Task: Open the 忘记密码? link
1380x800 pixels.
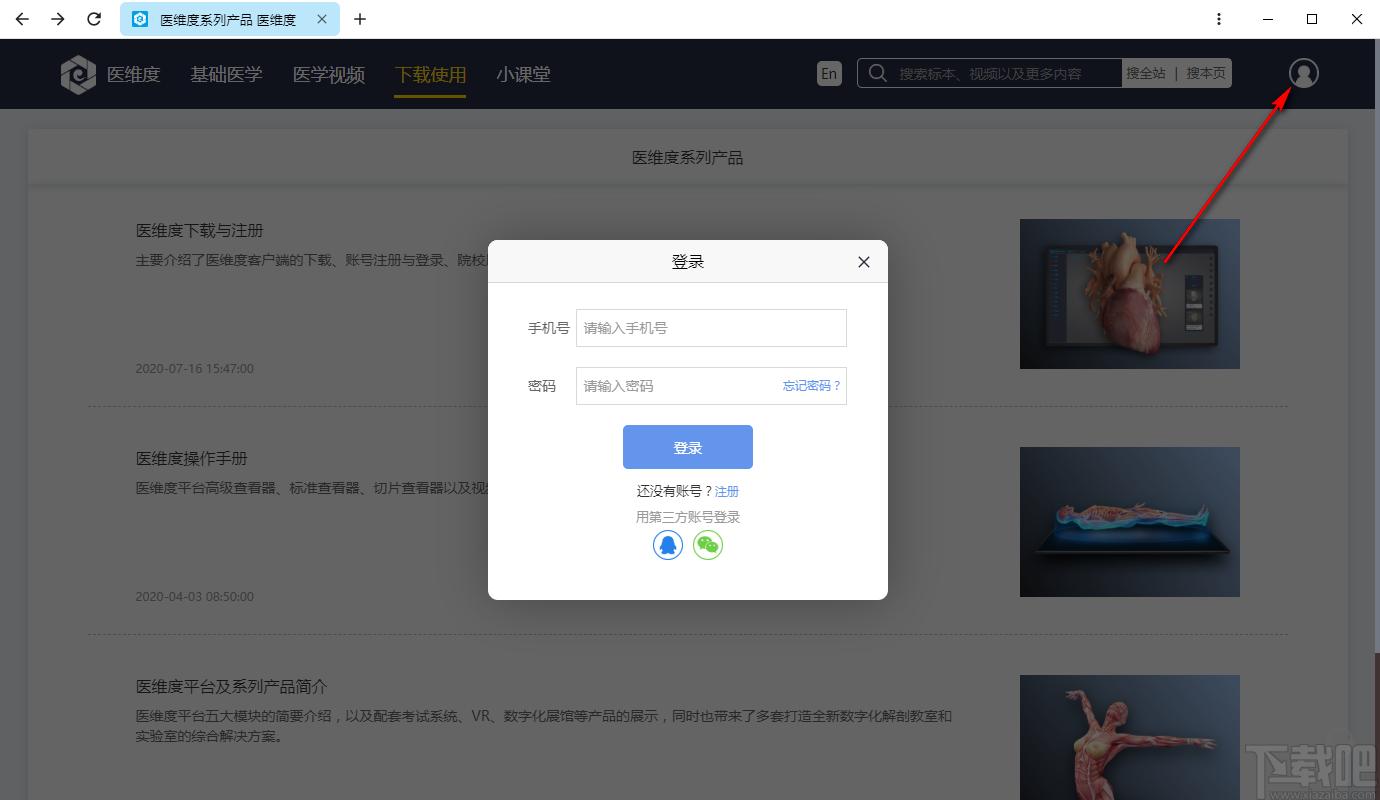Action: tap(812, 386)
